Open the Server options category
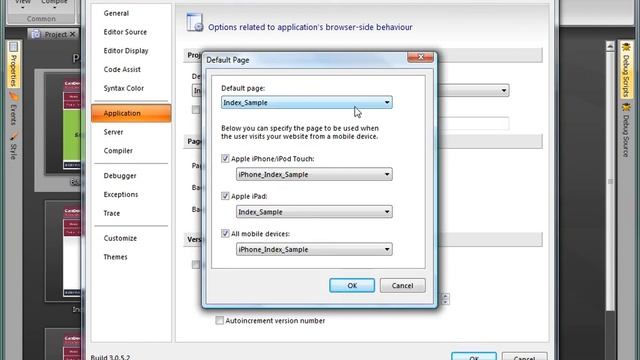This screenshot has height=360, width=640. [113, 132]
